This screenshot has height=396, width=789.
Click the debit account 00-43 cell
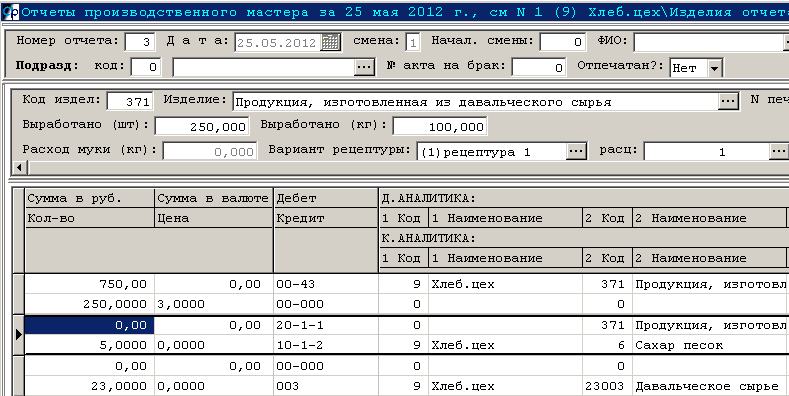click(x=326, y=284)
